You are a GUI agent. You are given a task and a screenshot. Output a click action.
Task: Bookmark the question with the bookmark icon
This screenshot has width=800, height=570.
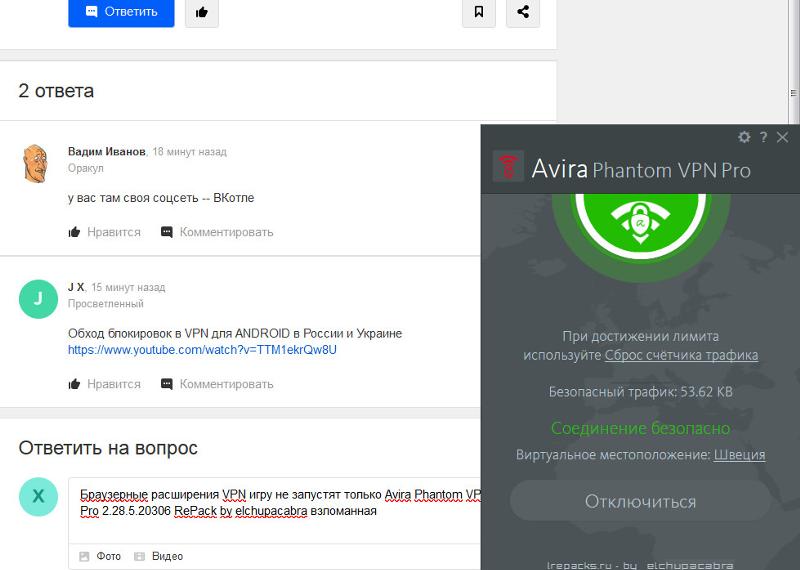479,12
